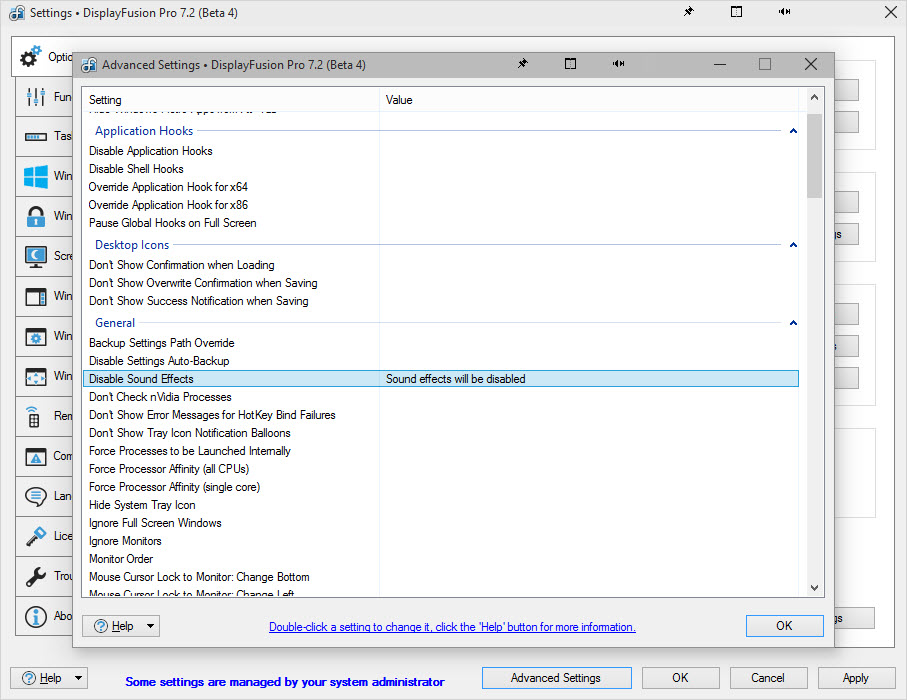The height and width of the screenshot is (700, 907).
Task: Select Force Processor Affinity (single core)
Action: point(441,487)
